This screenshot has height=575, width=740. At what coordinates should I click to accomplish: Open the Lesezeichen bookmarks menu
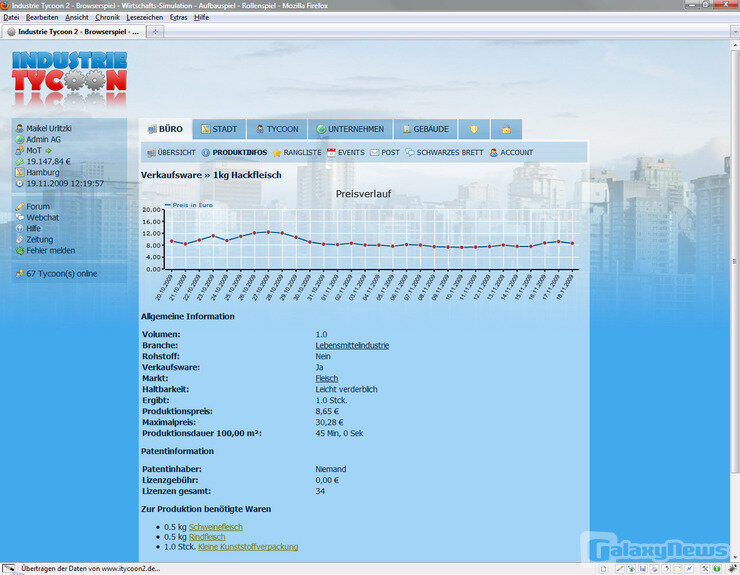tap(144, 17)
